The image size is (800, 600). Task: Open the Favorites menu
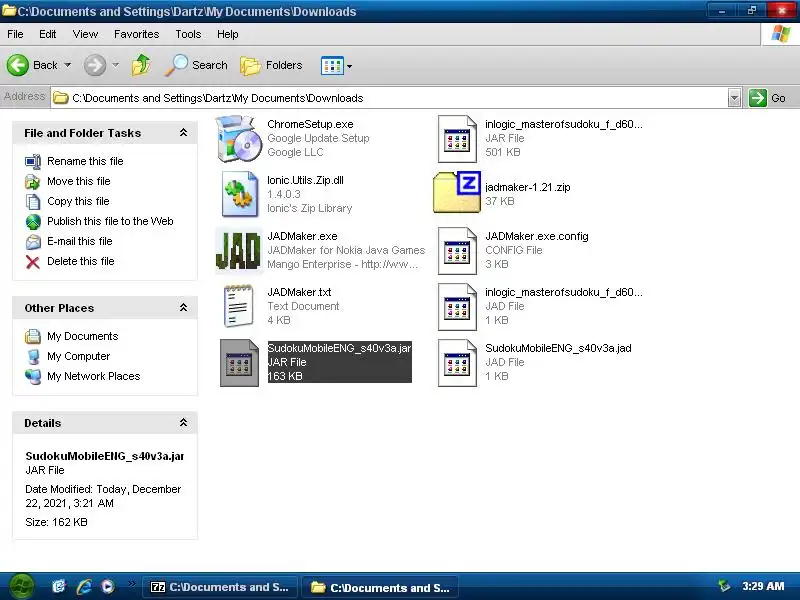click(136, 34)
